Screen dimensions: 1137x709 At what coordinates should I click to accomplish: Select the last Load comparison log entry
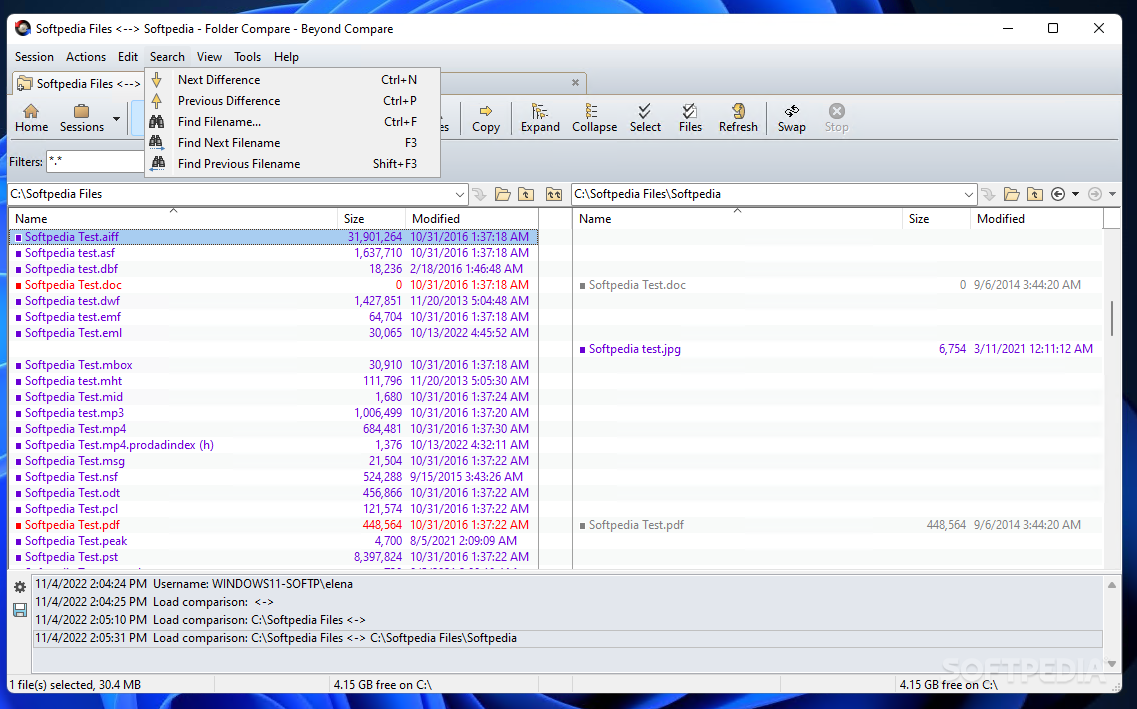[568, 638]
